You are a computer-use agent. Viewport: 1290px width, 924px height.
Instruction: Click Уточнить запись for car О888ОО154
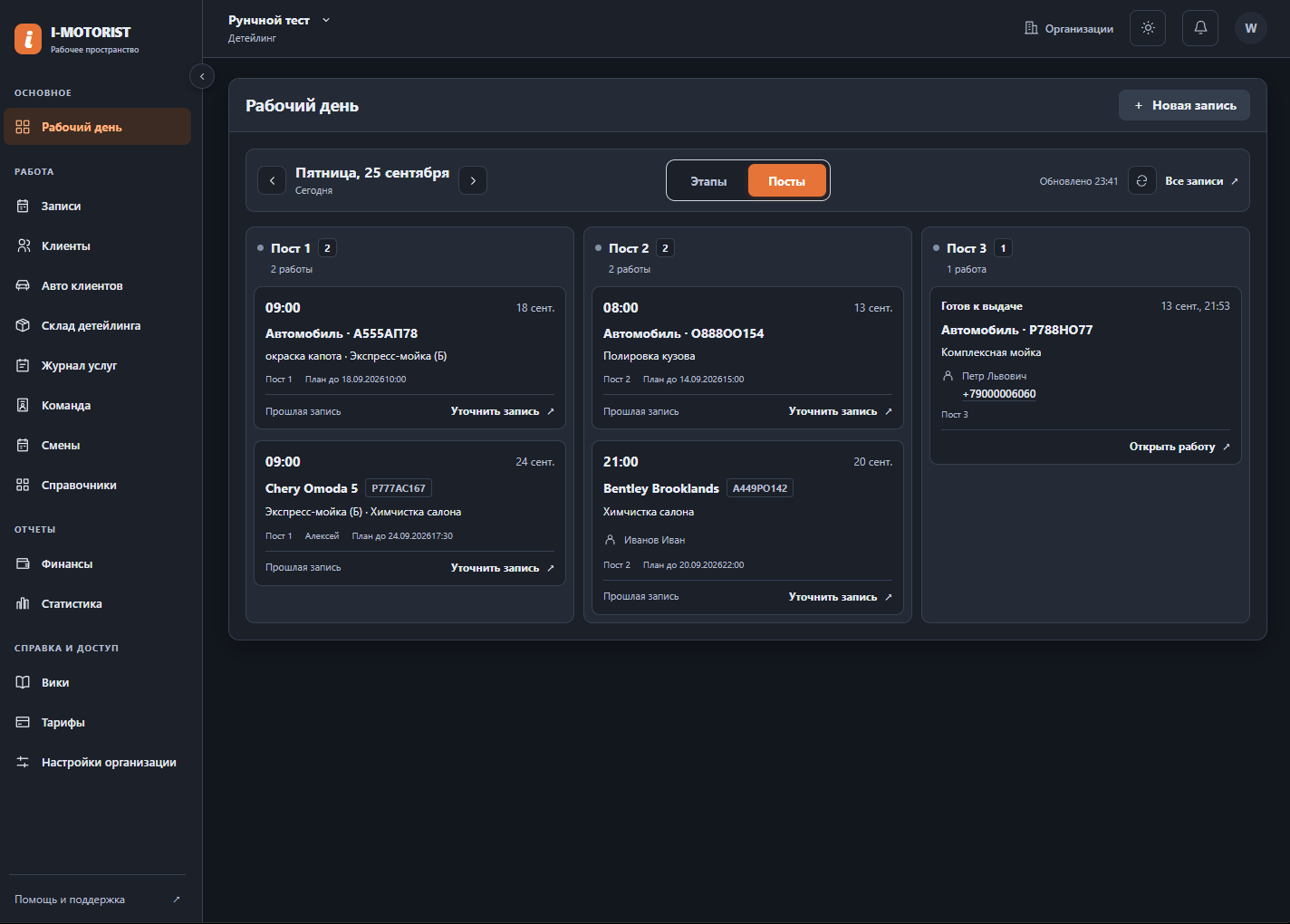click(841, 411)
